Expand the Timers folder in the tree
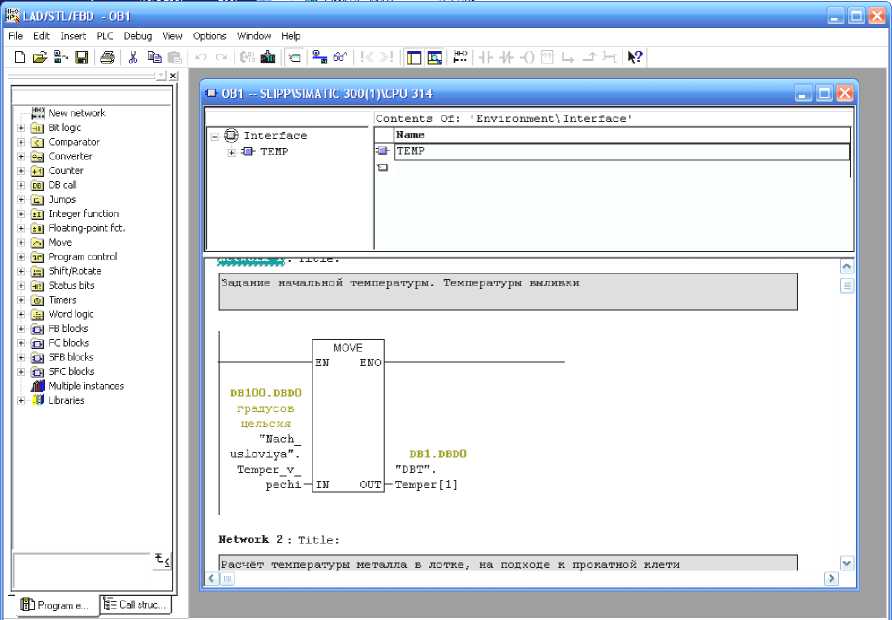The width and height of the screenshot is (892, 620). click(x=21, y=300)
